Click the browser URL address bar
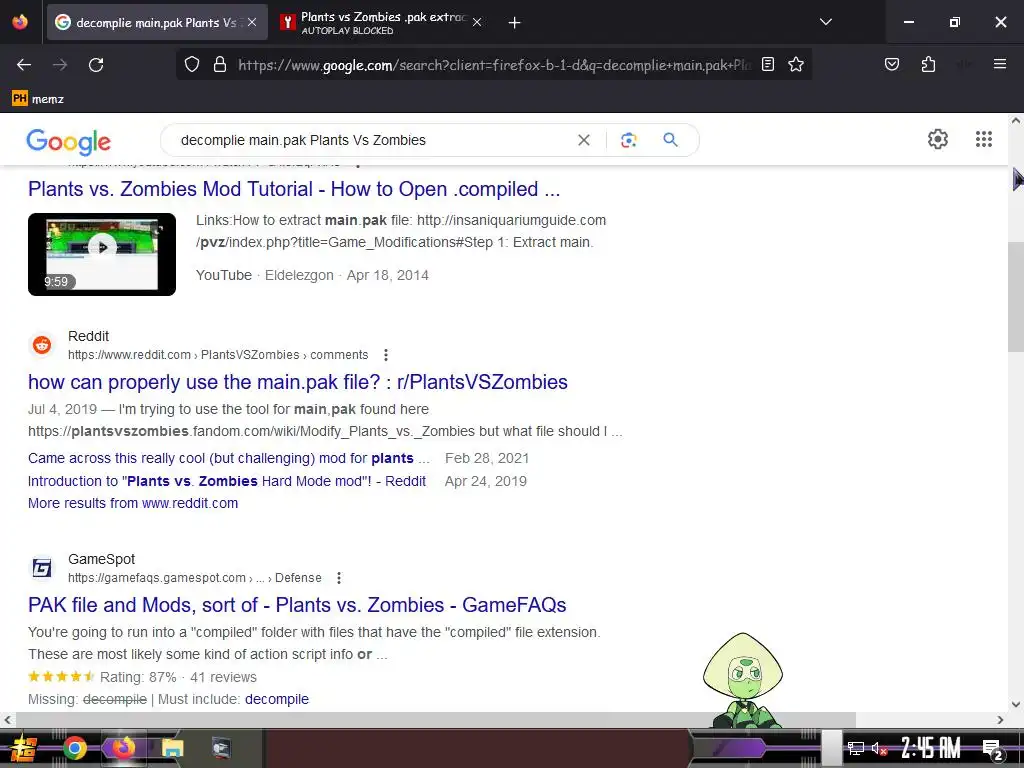1024x768 pixels. 494,65
